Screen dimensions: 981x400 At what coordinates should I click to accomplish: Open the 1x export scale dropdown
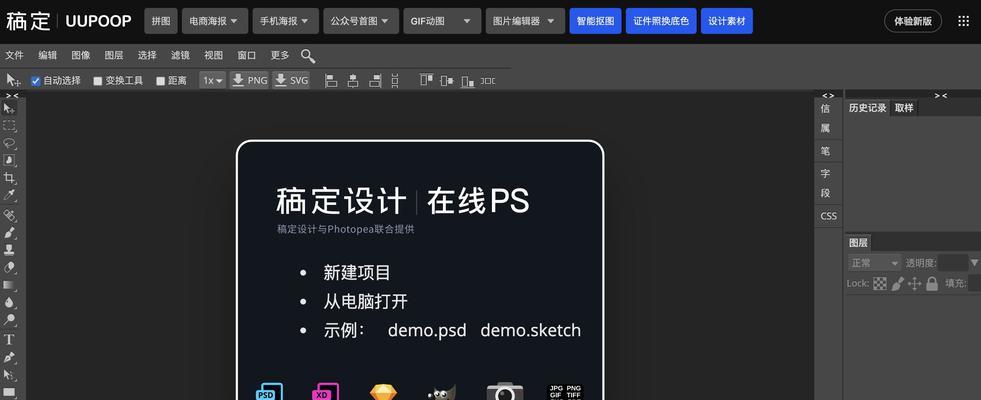coord(213,80)
